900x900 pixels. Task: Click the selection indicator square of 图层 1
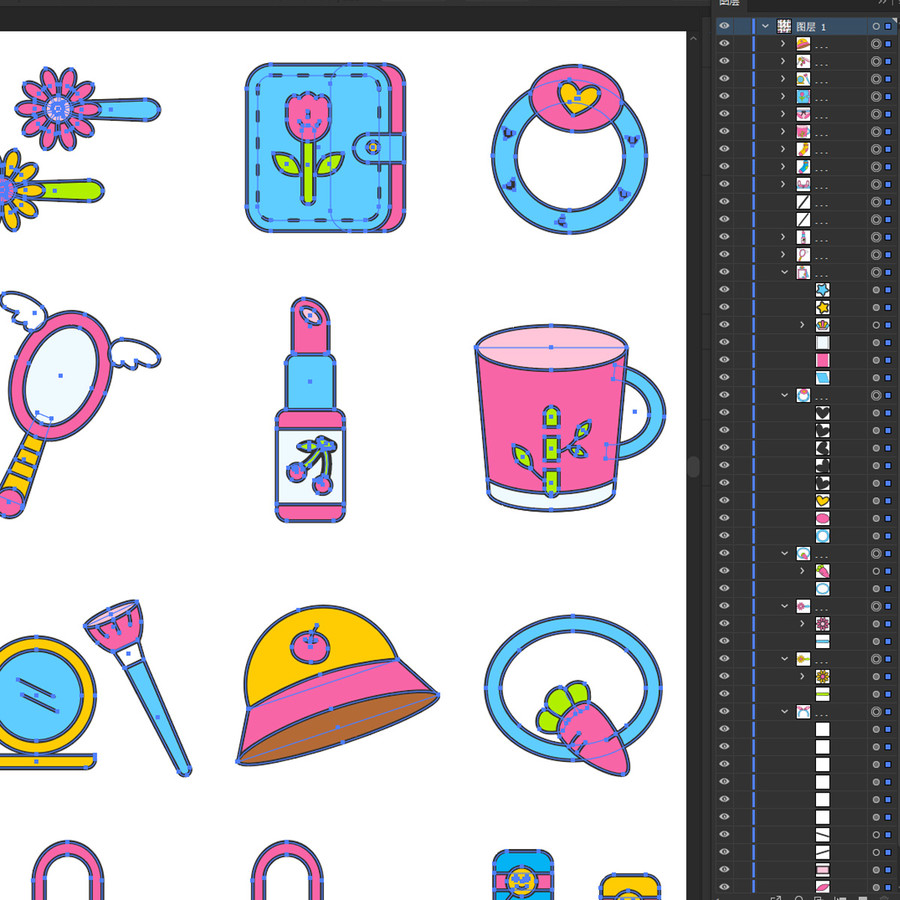coord(889,26)
